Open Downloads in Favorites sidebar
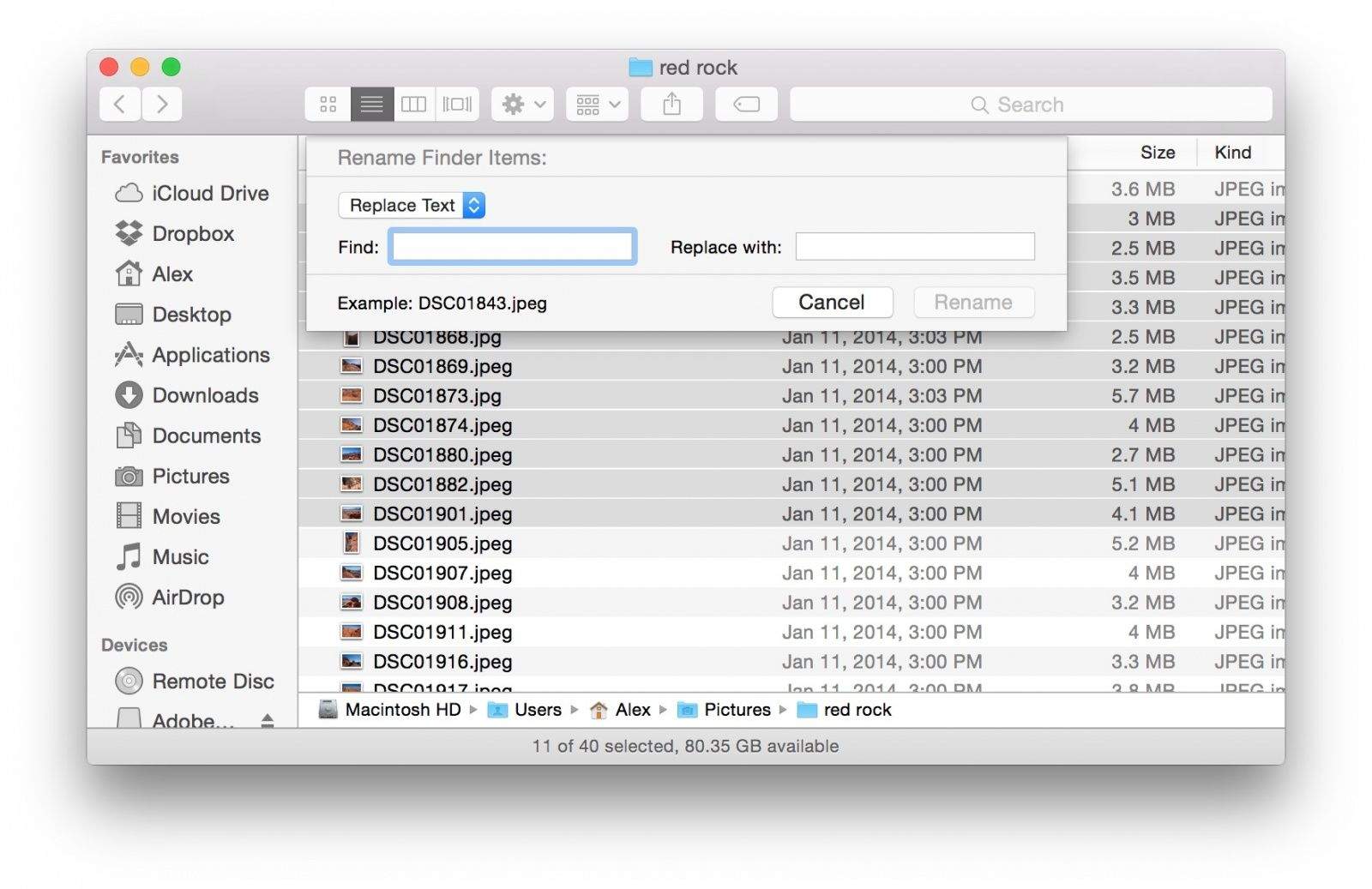The image size is (1372, 889). click(205, 395)
